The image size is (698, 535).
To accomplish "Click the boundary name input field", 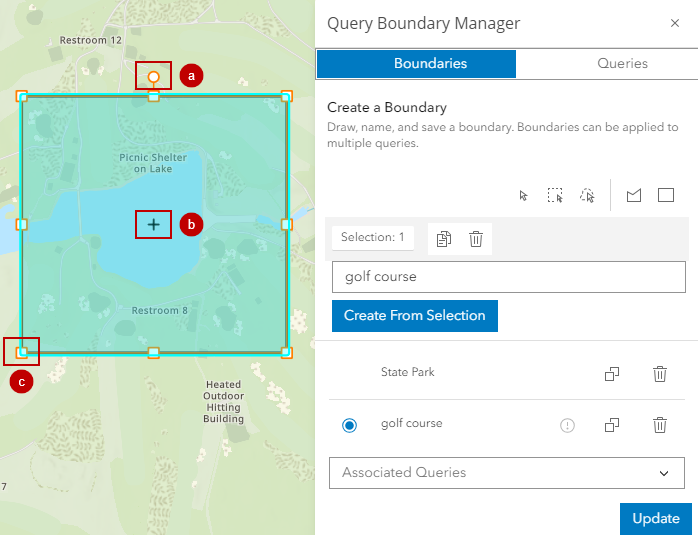I will pyautogui.click(x=508, y=277).
